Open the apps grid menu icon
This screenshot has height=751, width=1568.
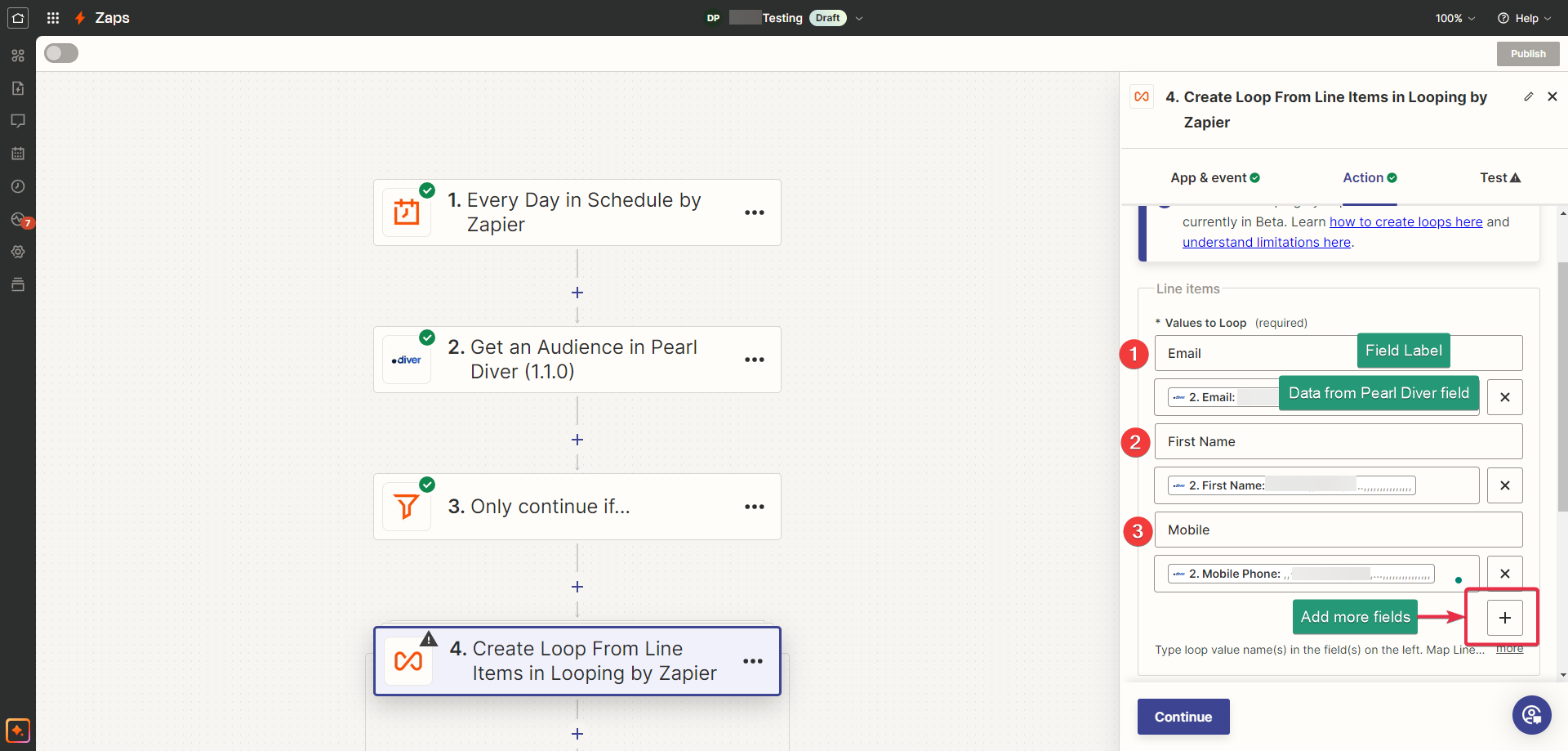[x=53, y=18]
